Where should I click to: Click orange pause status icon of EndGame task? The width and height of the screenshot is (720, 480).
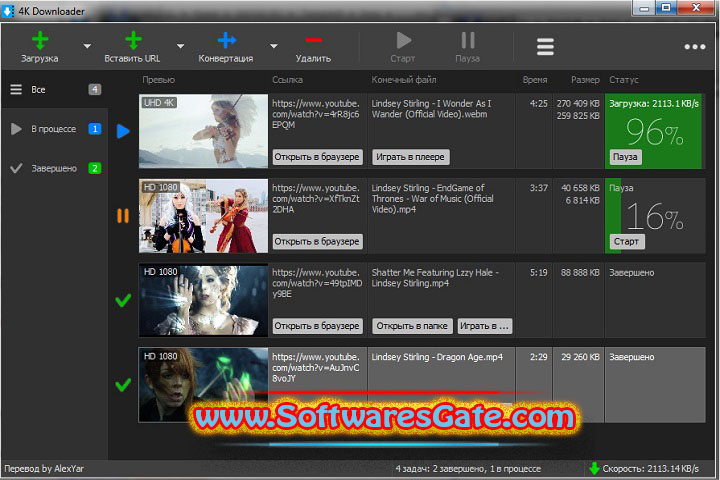pyautogui.click(x=123, y=215)
